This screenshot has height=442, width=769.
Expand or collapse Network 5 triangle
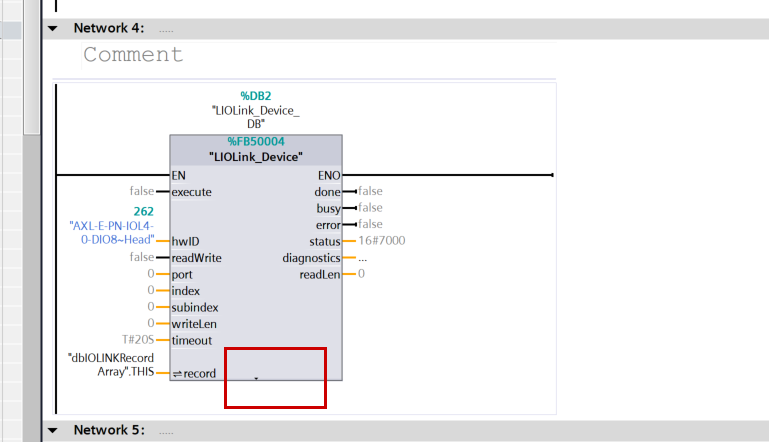coord(53,430)
